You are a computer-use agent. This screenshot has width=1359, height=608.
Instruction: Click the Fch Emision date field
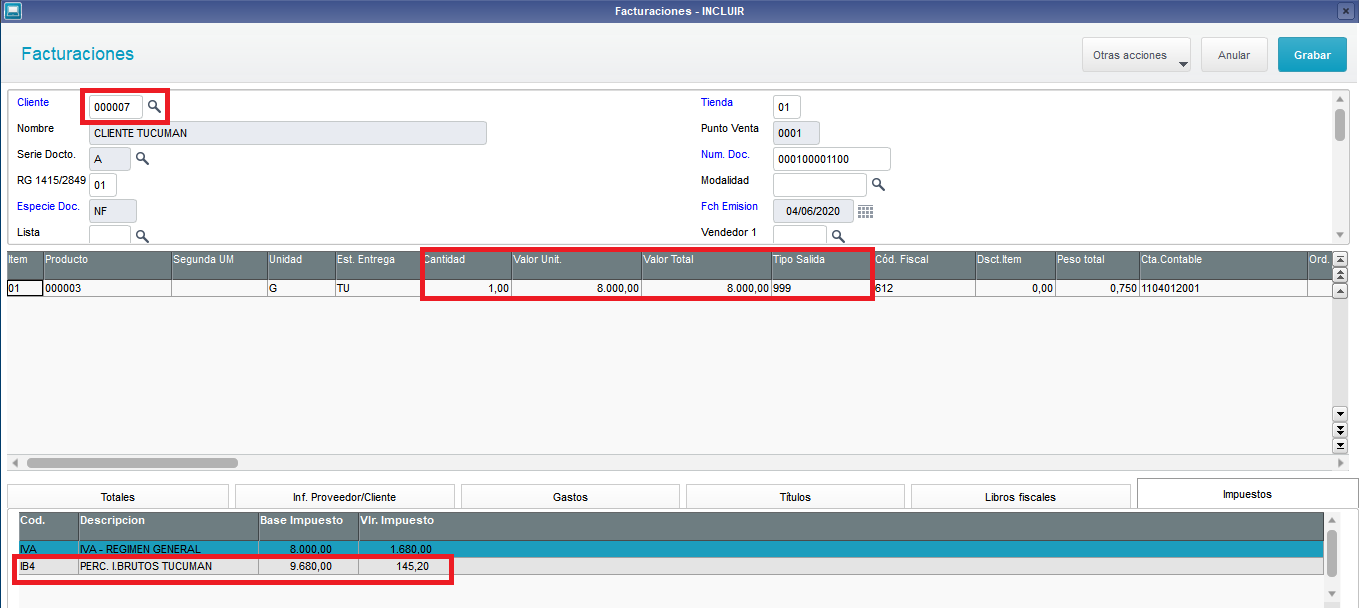coord(814,211)
